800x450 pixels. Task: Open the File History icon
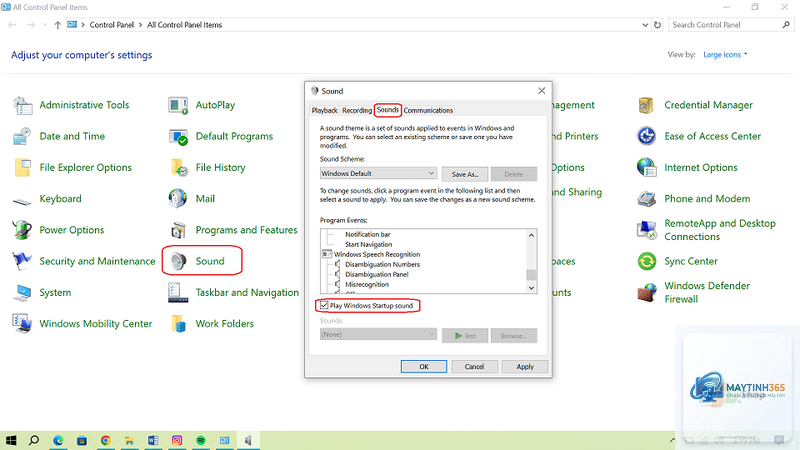click(178, 167)
